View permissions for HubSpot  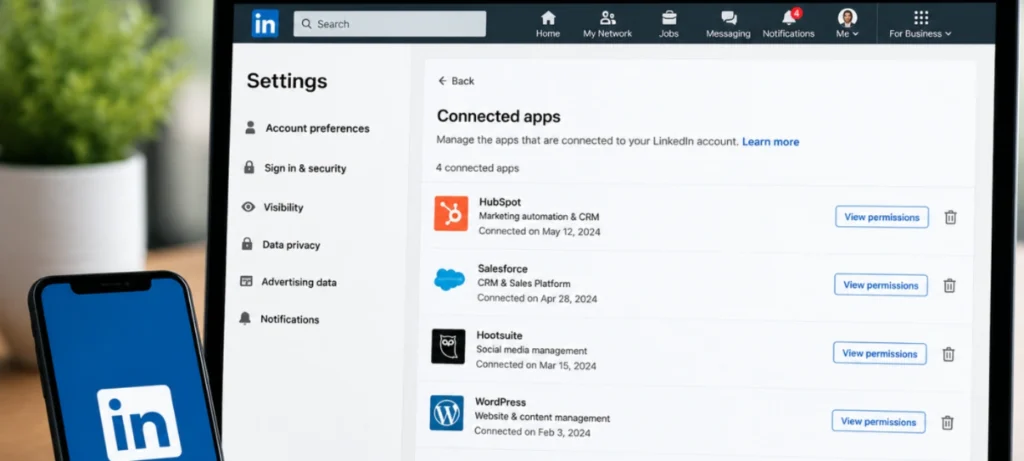point(882,217)
